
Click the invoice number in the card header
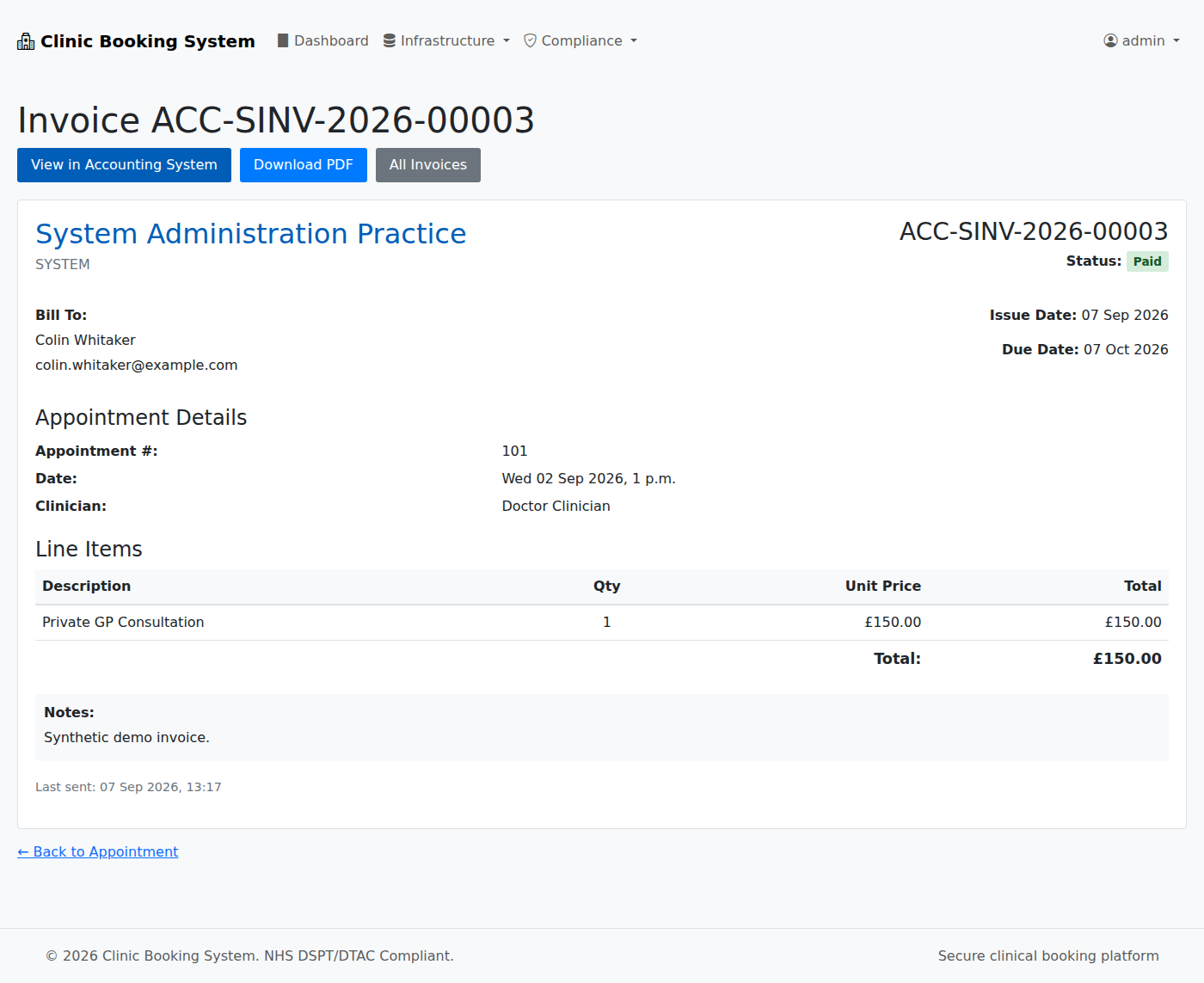click(1034, 231)
